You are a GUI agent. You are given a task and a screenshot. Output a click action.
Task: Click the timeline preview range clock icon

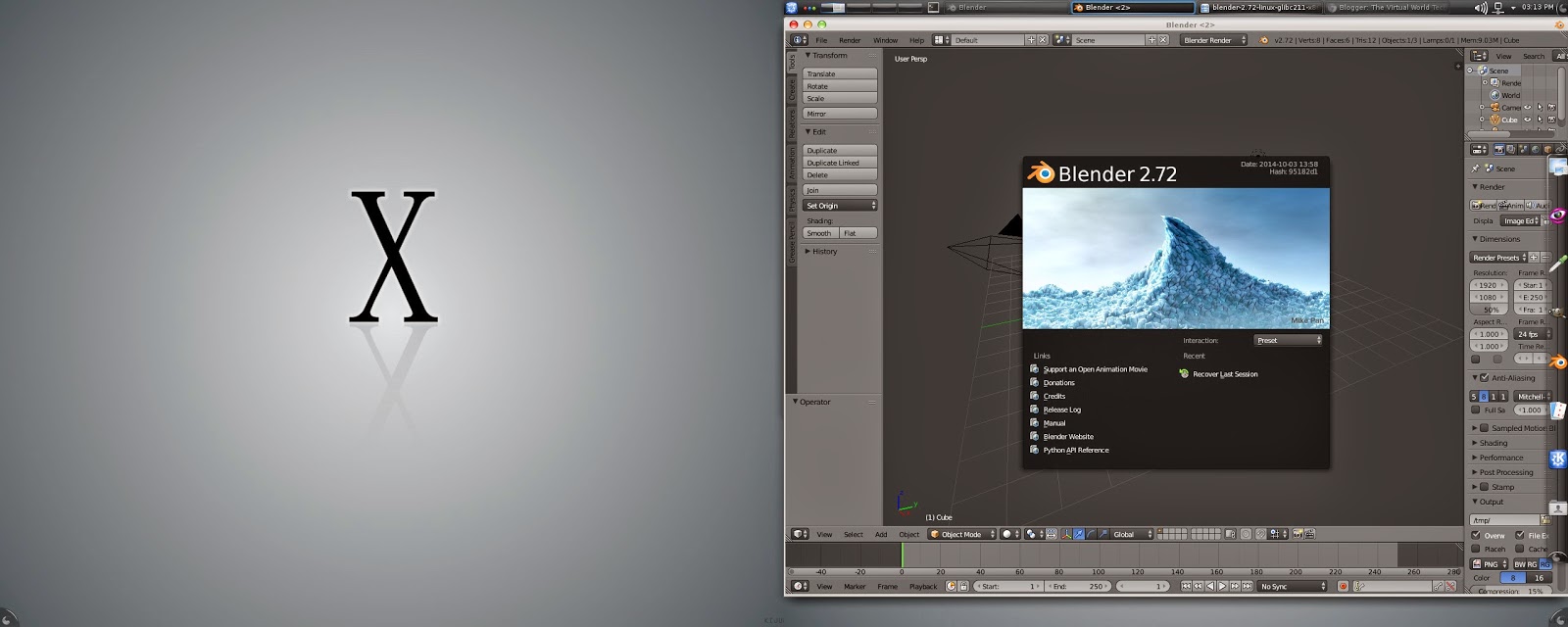951,586
